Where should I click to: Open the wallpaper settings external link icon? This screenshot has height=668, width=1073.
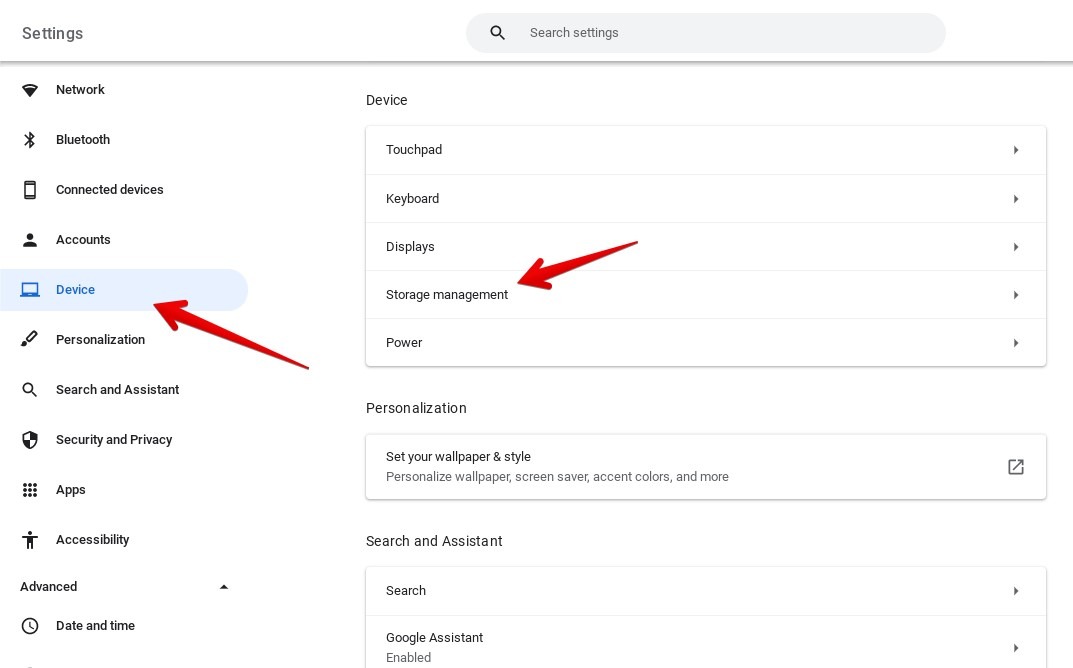pos(1015,466)
